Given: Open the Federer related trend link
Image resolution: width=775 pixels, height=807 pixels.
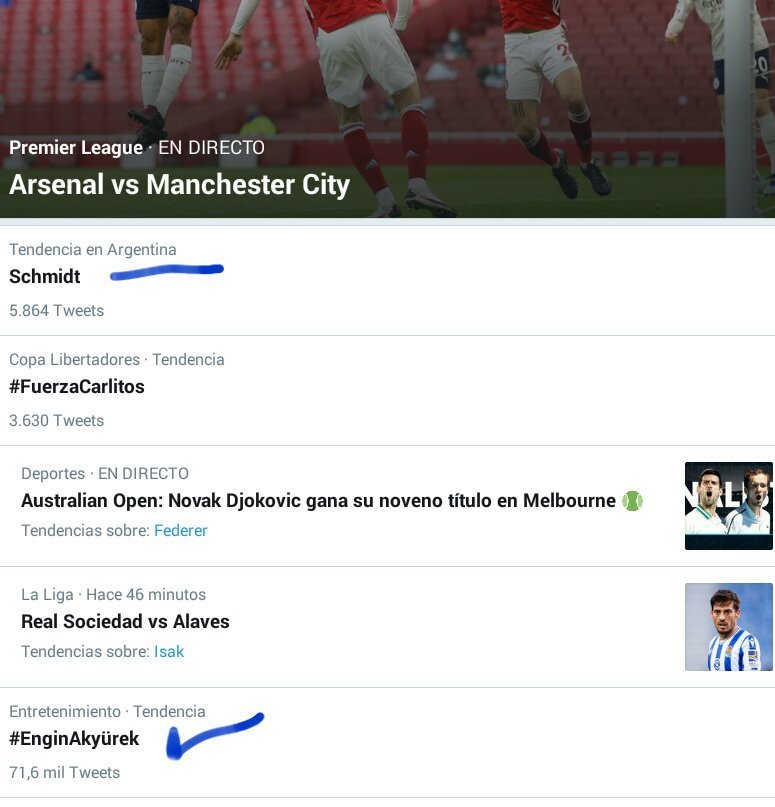Looking at the screenshot, I should (181, 530).
